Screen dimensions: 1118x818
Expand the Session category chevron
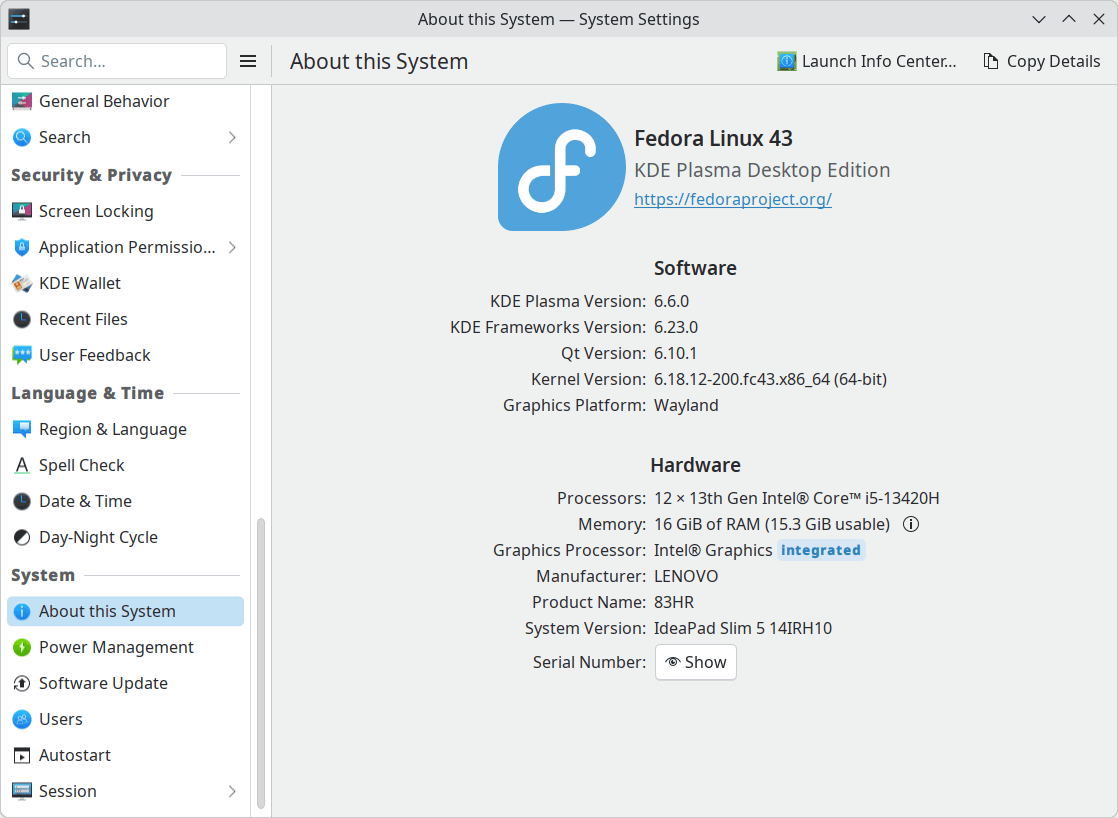tap(232, 791)
